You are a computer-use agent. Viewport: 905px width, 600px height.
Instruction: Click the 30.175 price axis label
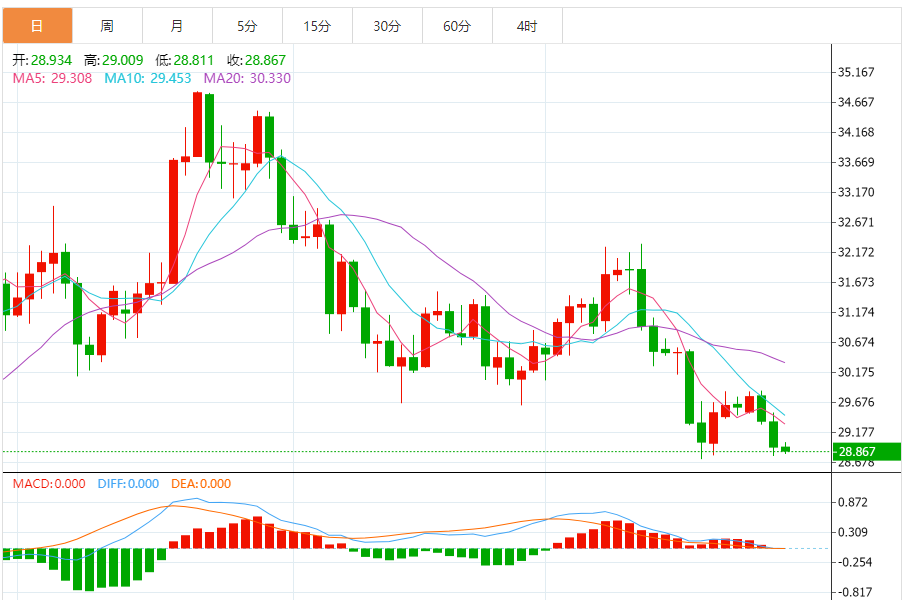pyautogui.click(x=856, y=372)
